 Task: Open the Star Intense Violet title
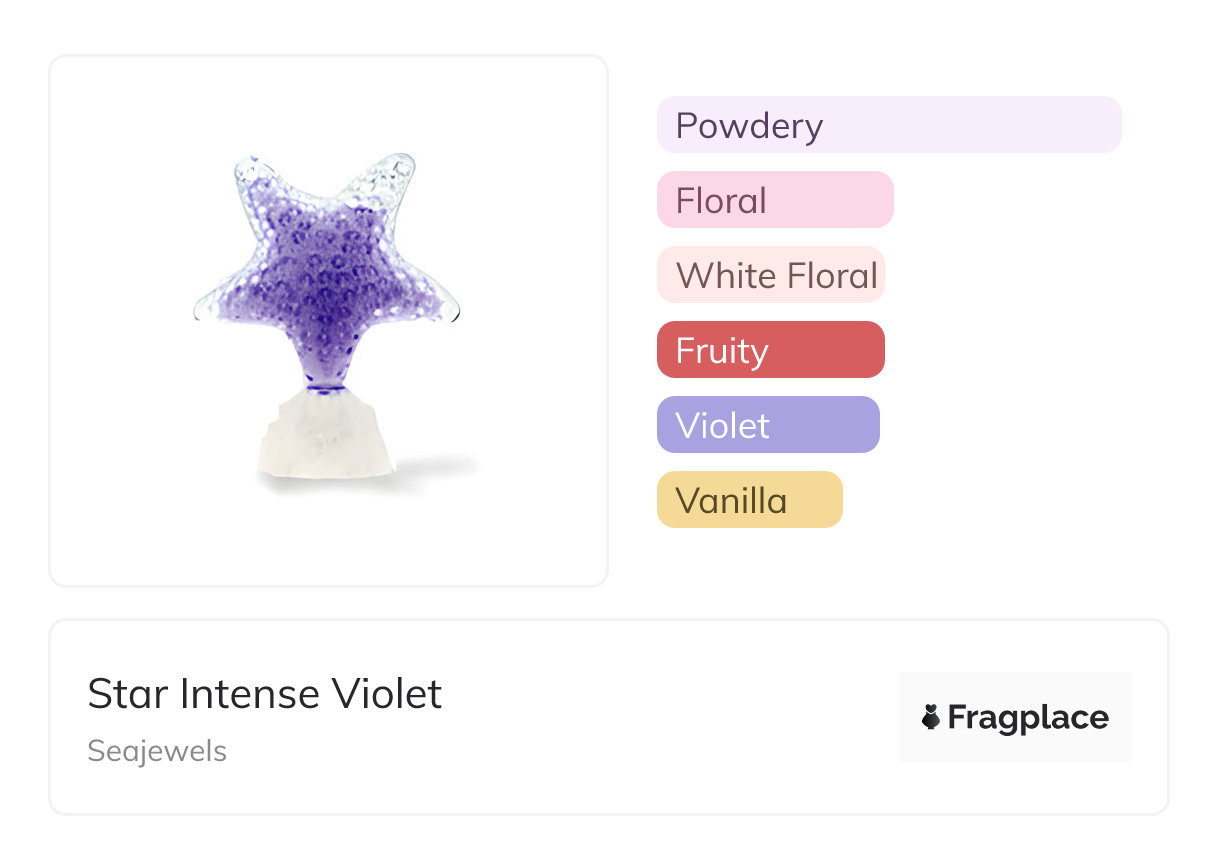pos(265,694)
